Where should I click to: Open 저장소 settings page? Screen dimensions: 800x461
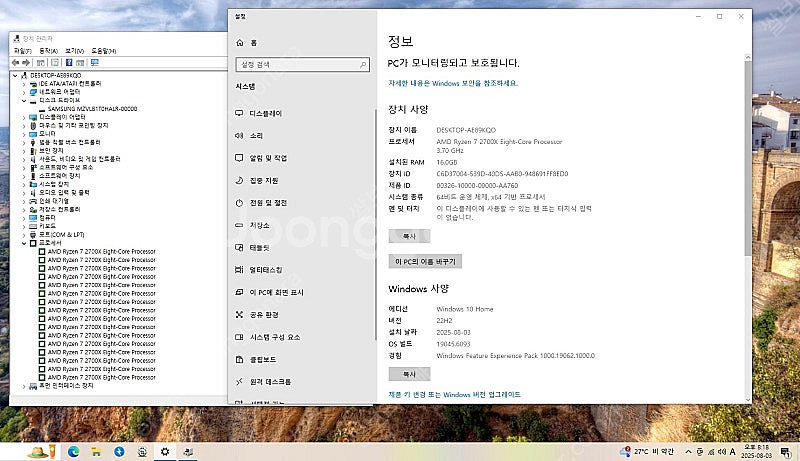301,225
